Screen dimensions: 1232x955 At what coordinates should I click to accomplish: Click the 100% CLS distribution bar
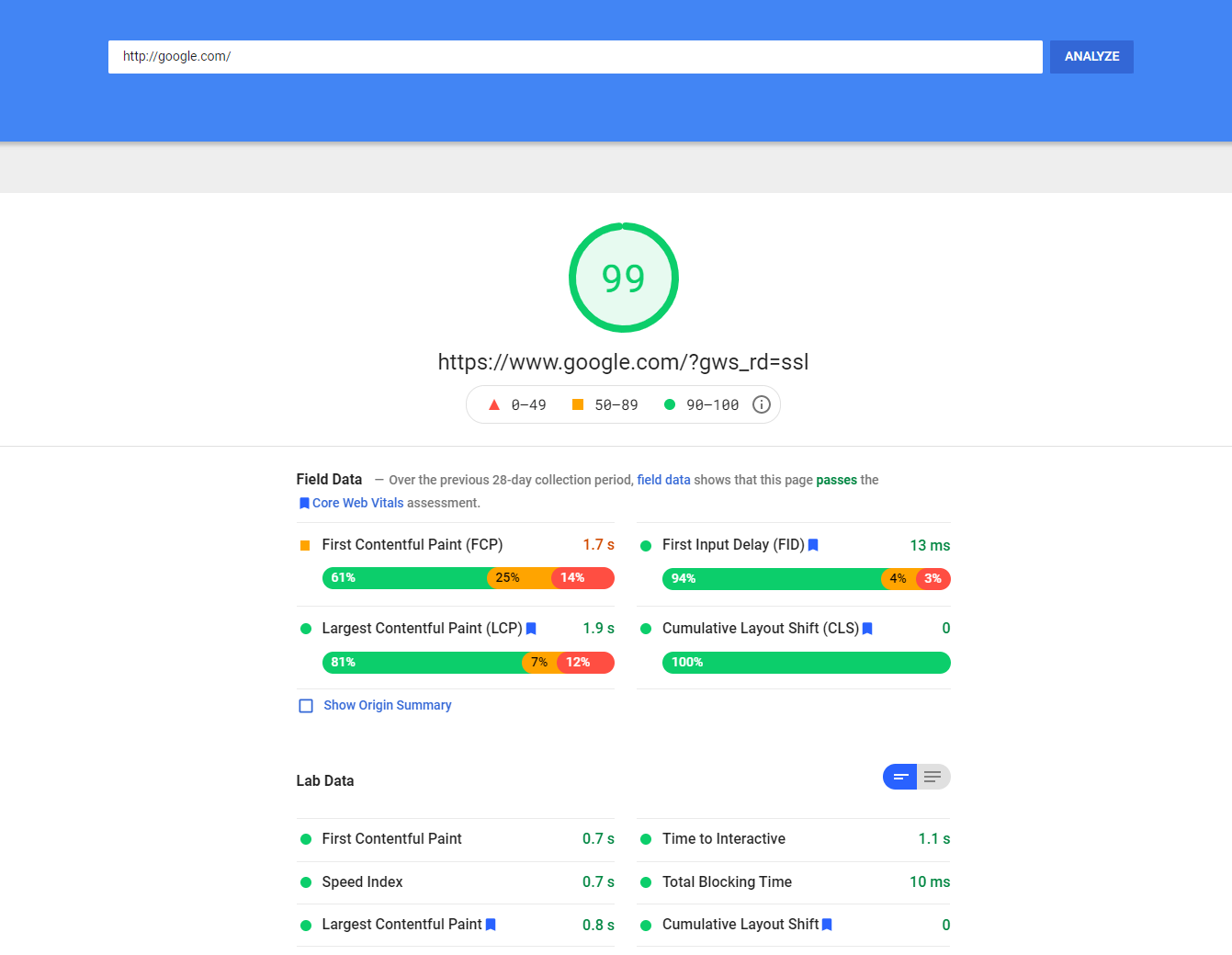[807, 663]
